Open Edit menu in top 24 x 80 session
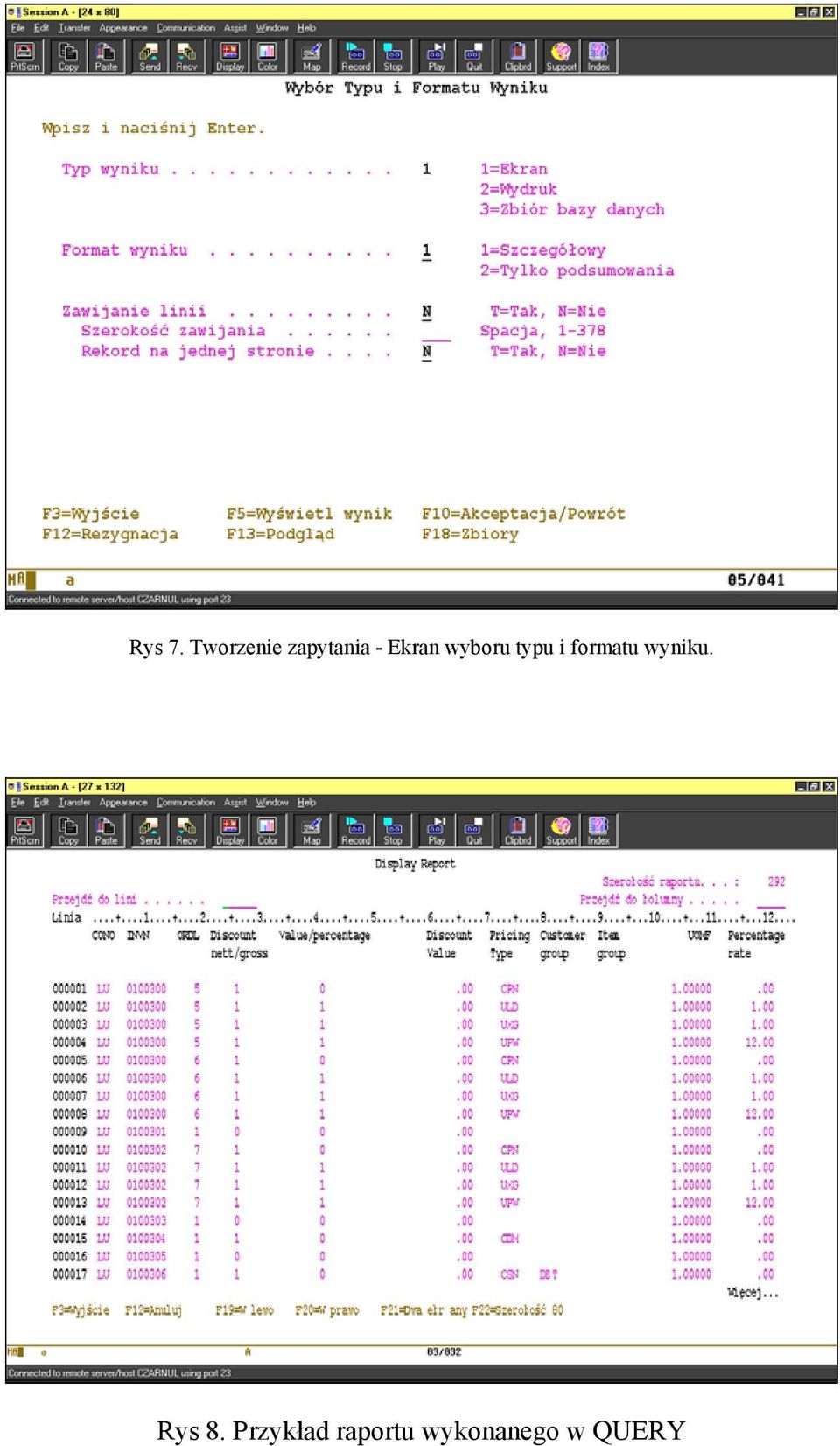The height and width of the screenshot is (1446, 840). click(x=41, y=28)
